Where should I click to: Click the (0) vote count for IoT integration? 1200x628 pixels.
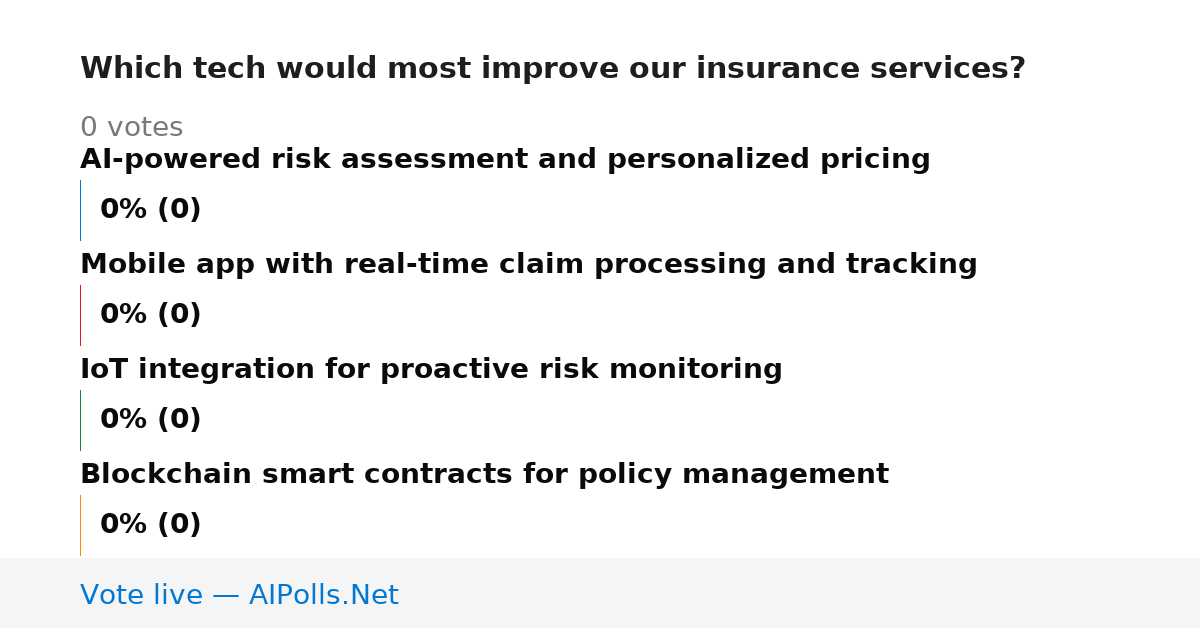(x=179, y=420)
